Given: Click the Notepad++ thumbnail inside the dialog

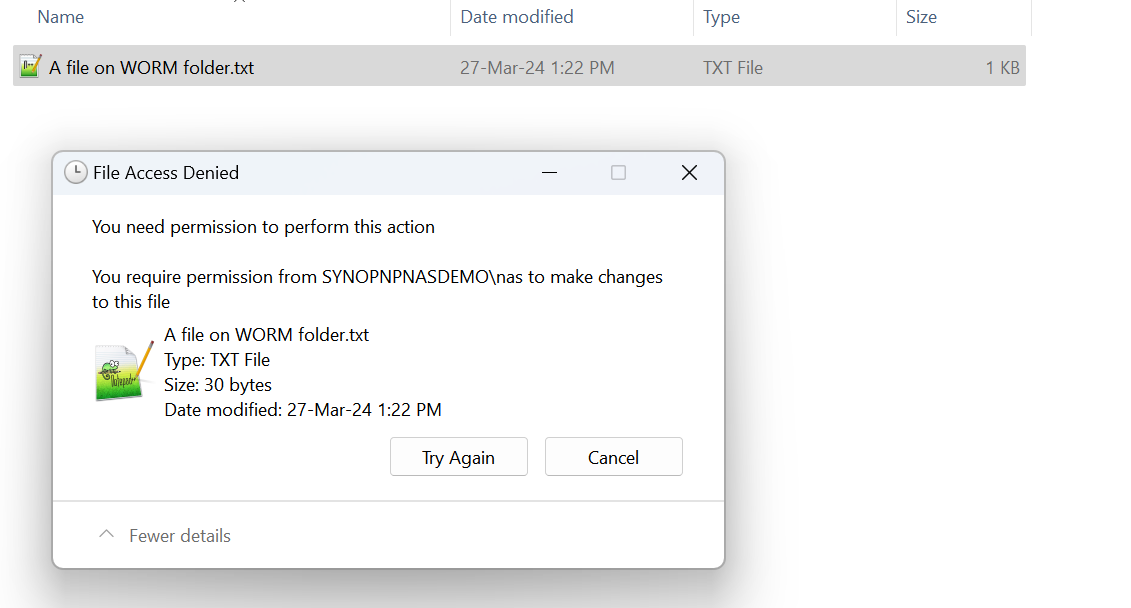Looking at the screenshot, I should pyautogui.click(x=120, y=371).
